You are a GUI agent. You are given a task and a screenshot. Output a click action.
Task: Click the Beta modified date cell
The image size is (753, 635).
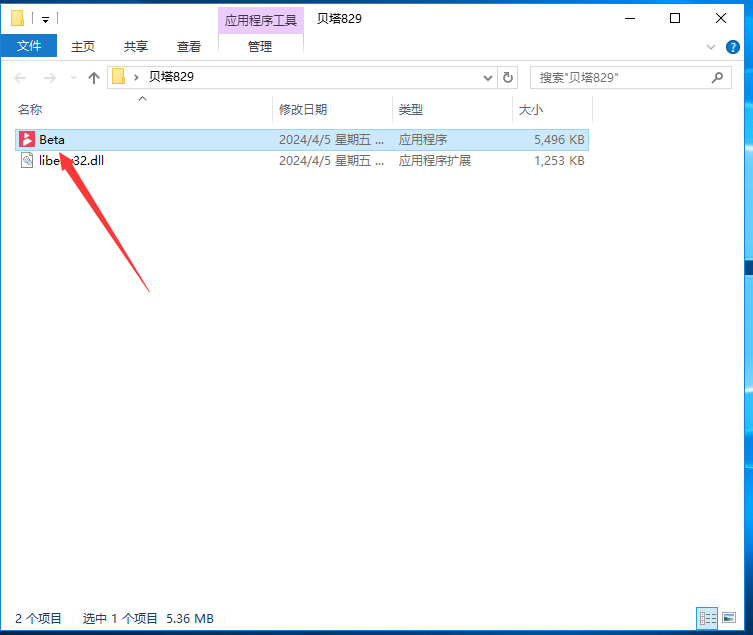[331, 140]
